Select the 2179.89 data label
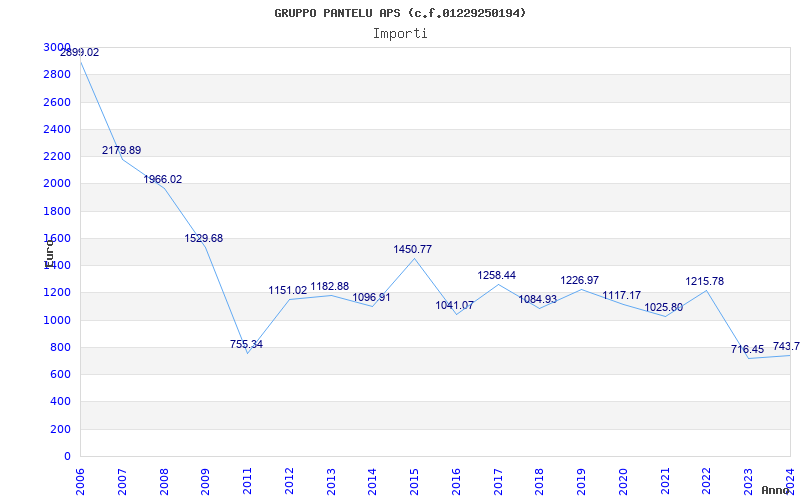The width and height of the screenshot is (800, 500). click(121, 150)
